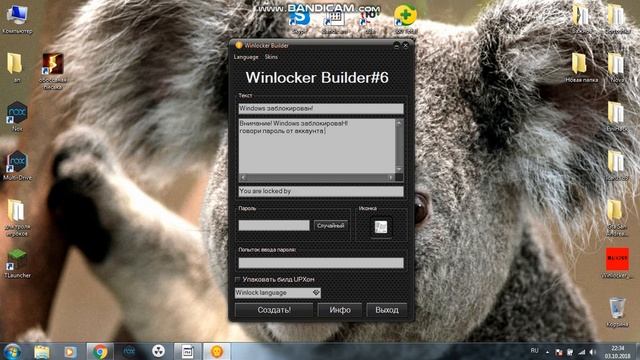Click the Пароль password input field

[274, 225]
